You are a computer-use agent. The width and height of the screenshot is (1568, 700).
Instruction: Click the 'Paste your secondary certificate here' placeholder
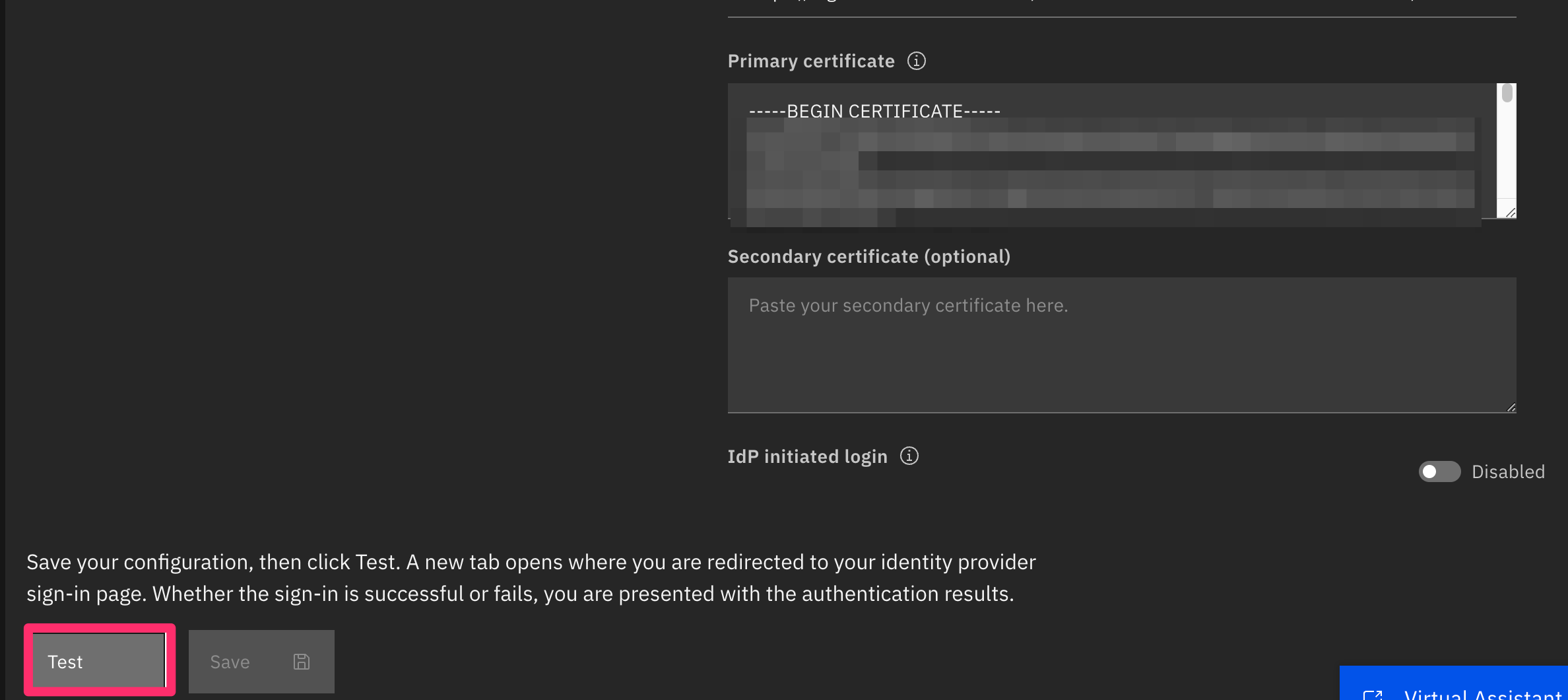coord(908,306)
